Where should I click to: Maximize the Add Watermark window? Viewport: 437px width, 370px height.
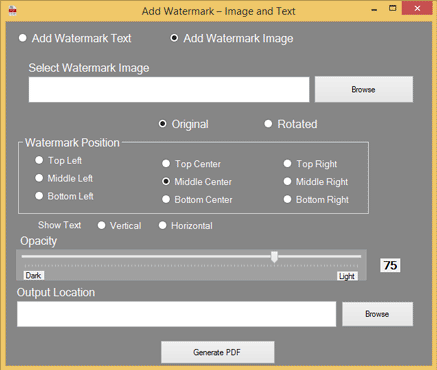(x=393, y=9)
